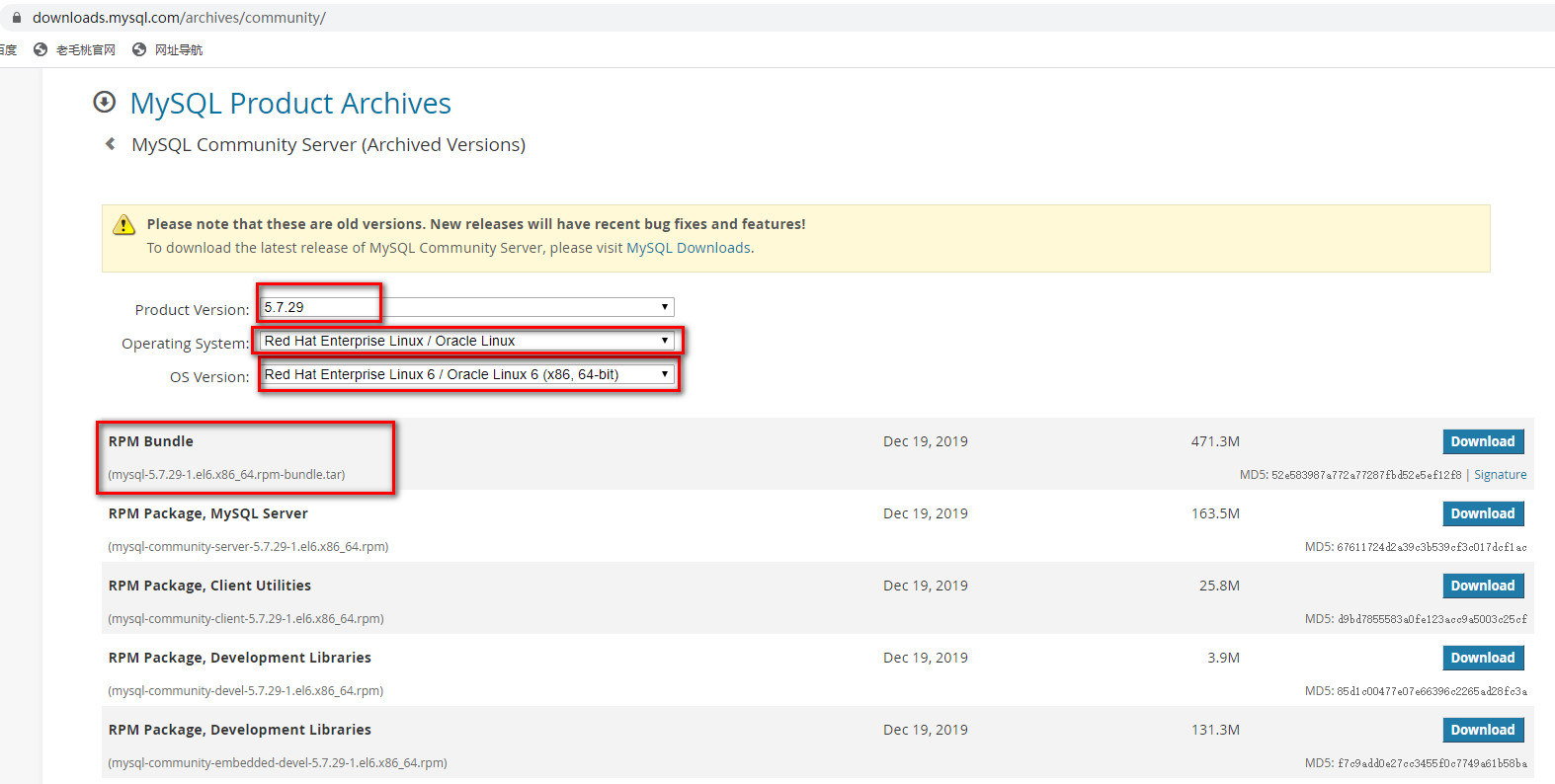
Task: Download the 131.3M Development Libraries package
Action: [x=1483, y=730]
